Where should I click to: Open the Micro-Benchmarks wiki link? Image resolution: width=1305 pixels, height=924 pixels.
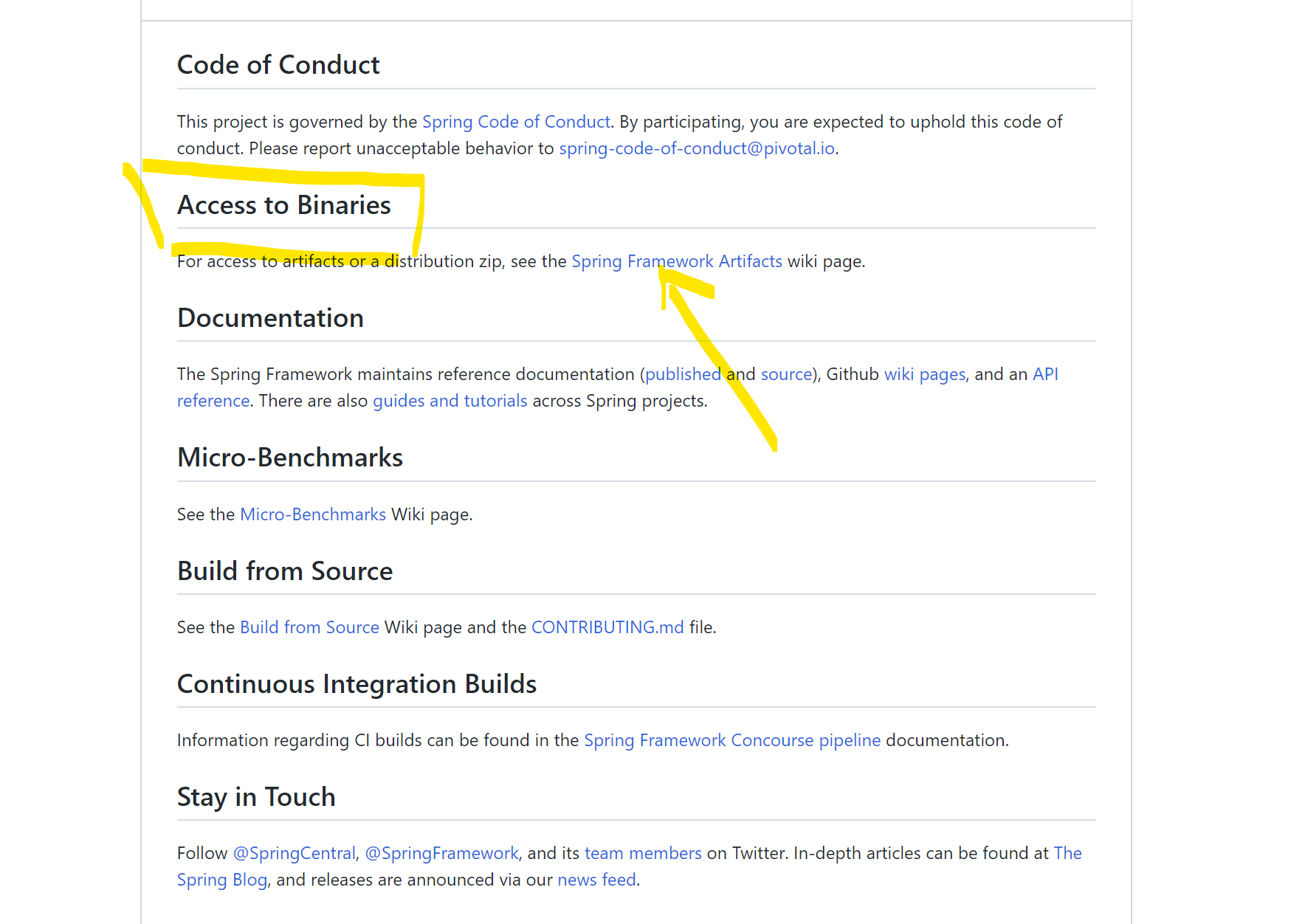313,514
